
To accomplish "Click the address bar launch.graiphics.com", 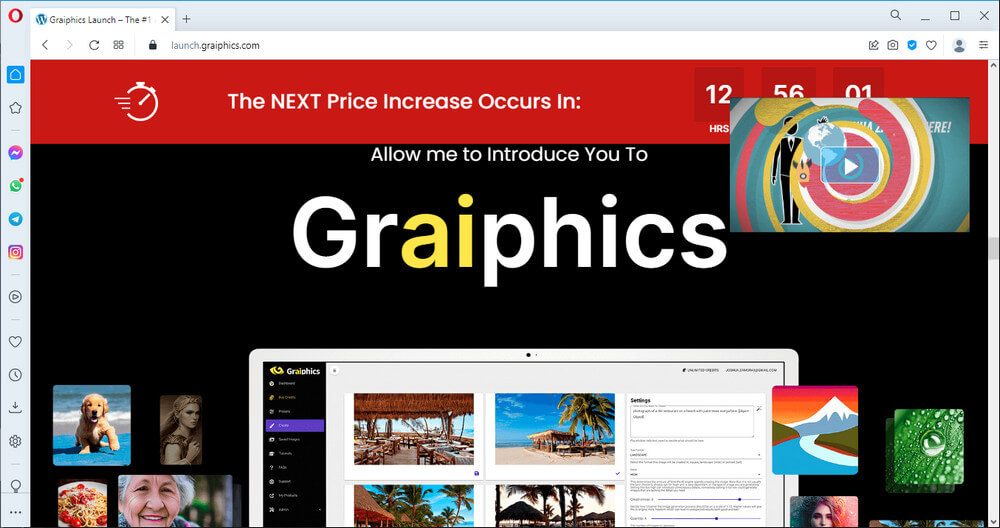I will click(x=215, y=45).
